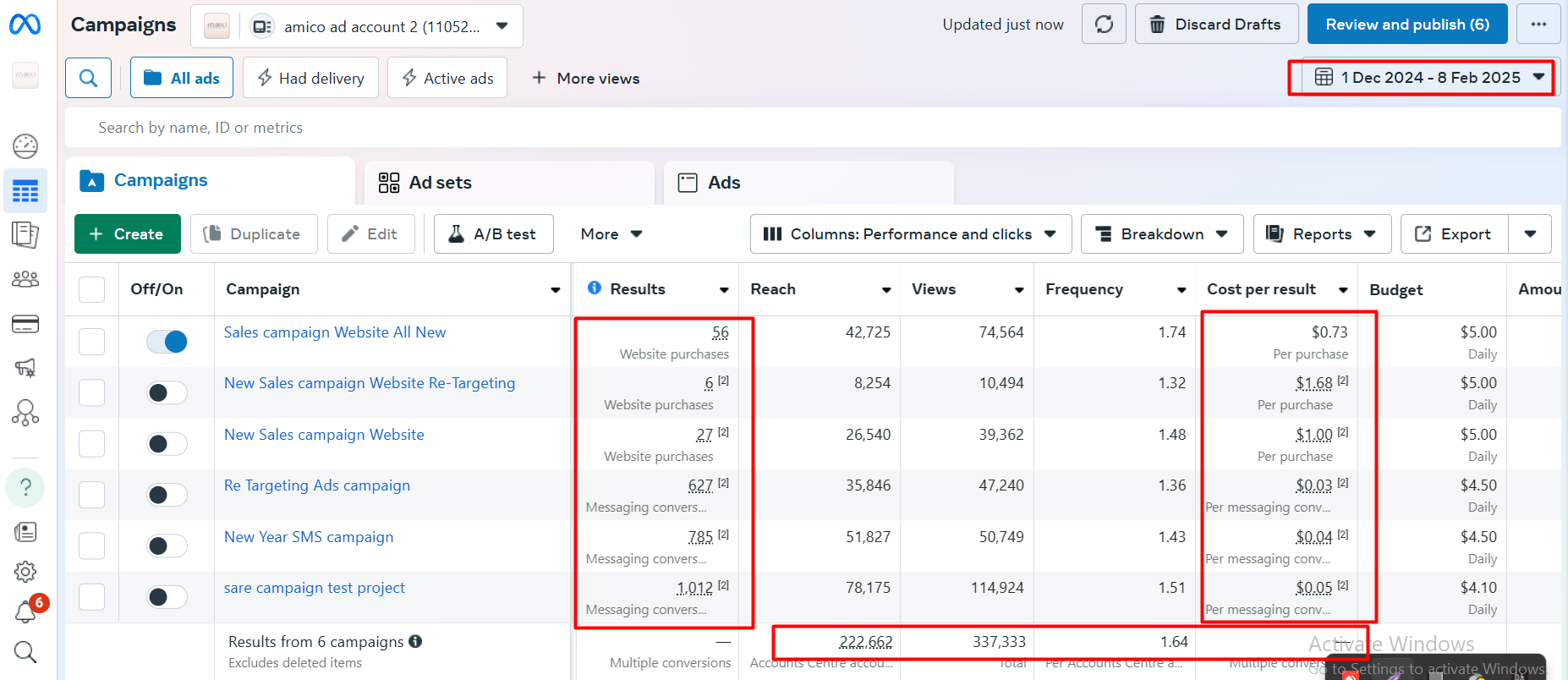Open the Audiences people icon in sidebar
The height and width of the screenshot is (680, 1568).
(x=25, y=279)
